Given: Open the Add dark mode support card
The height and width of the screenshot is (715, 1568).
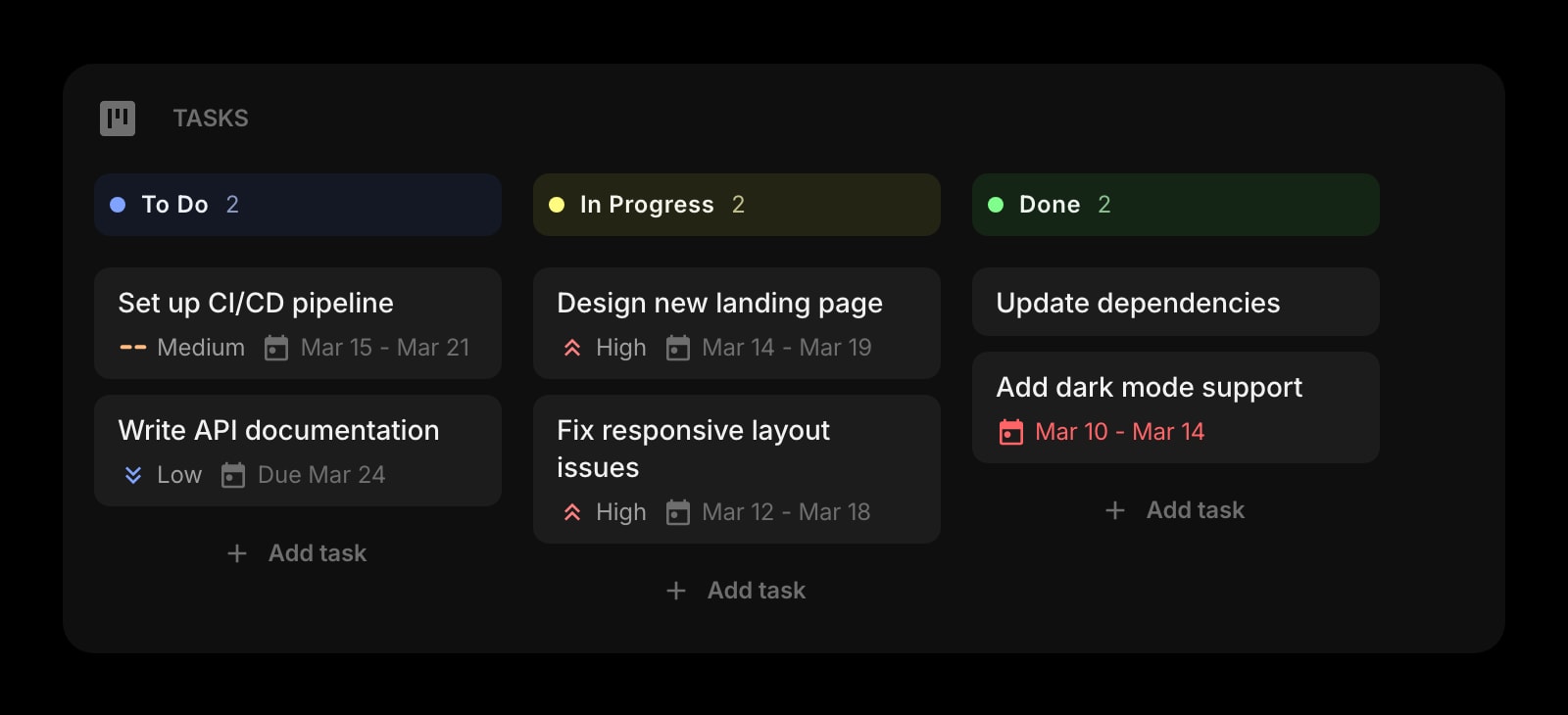Looking at the screenshot, I should pyautogui.click(x=1176, y=407).
